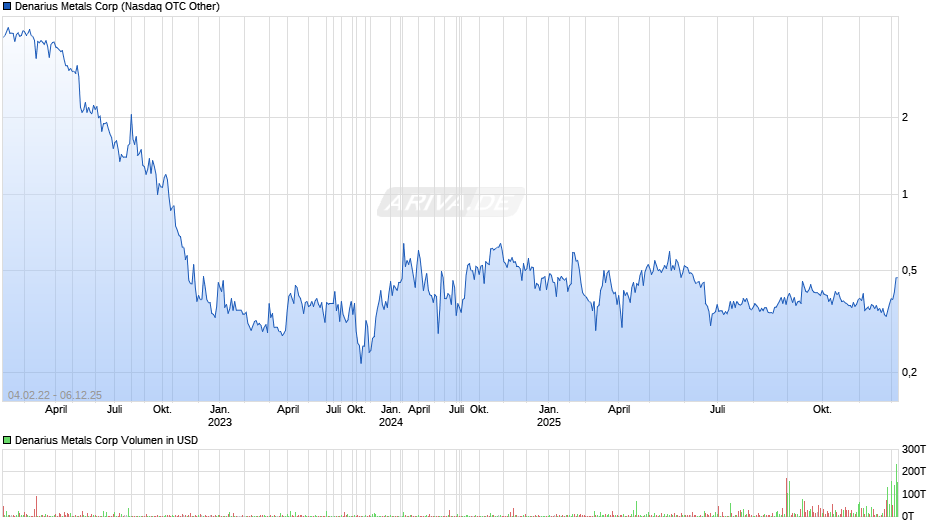
Task: Click the 'Denarius Metals Corp Volumen in USD' label
Action: (106, 440)
